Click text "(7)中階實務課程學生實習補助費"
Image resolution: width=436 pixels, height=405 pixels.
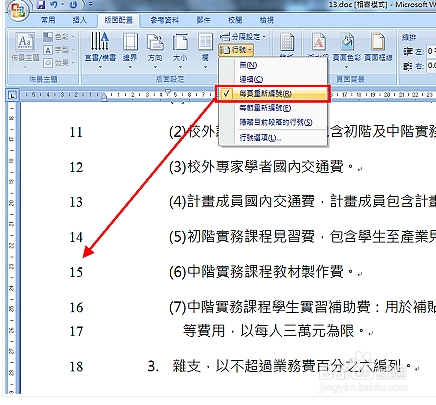[x=270, y=307]
